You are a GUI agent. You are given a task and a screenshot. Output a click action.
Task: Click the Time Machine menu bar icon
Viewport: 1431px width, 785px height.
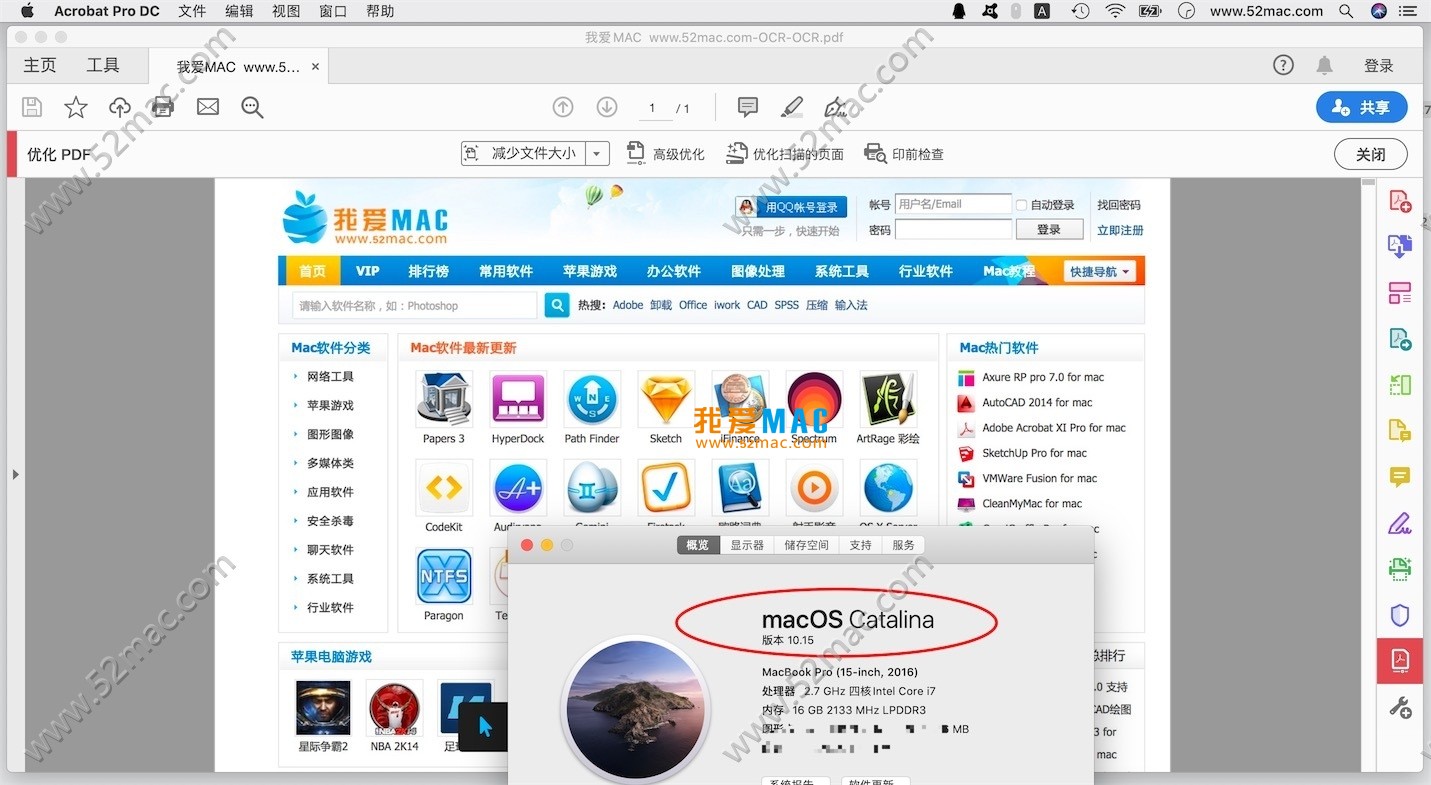click(1080, 11)
